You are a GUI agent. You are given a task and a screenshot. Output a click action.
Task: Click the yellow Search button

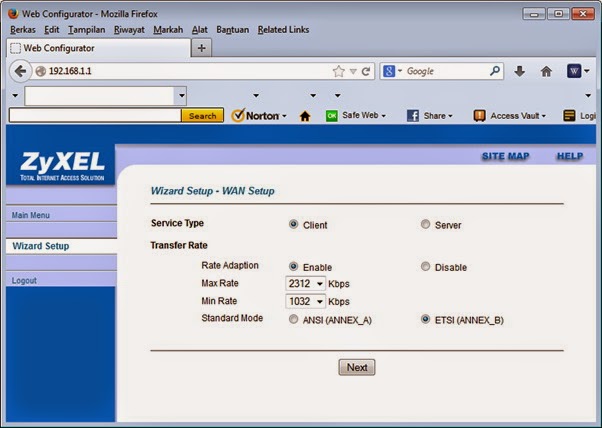coord(202,116)
